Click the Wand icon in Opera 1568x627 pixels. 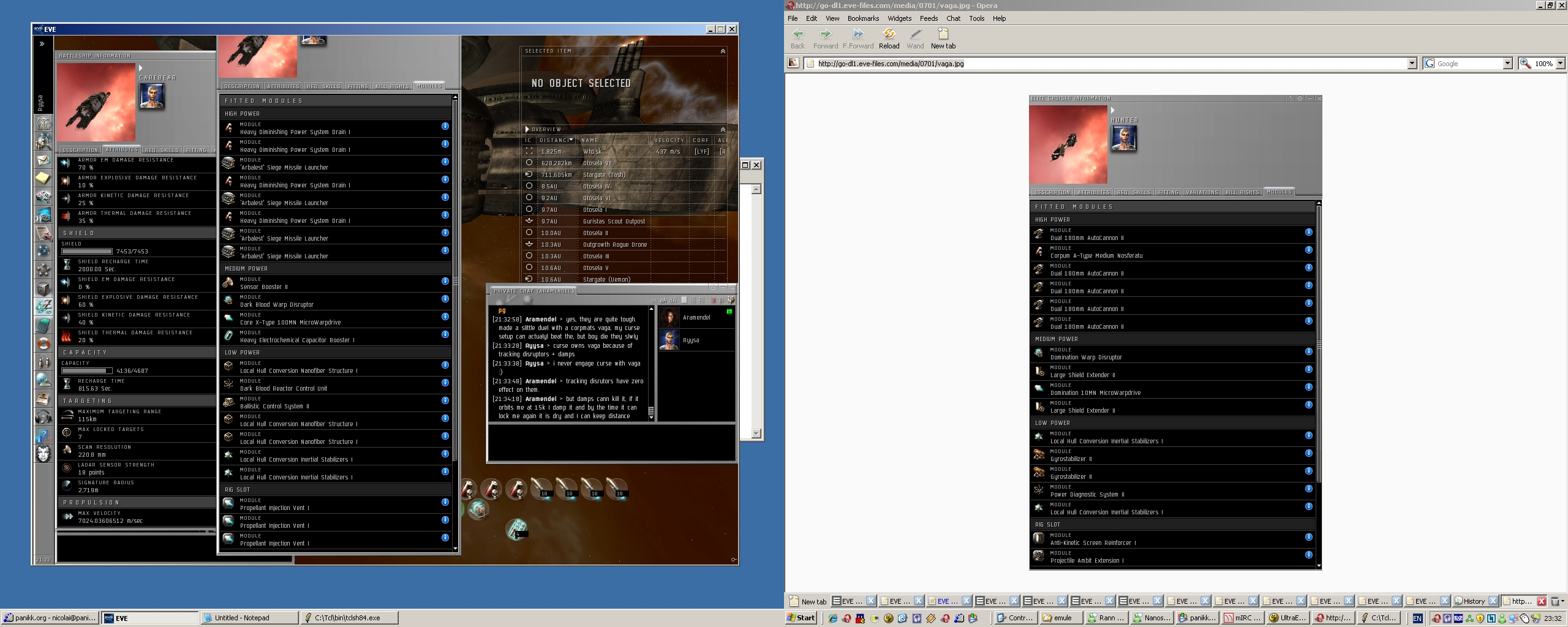click(x=915, y=38)
